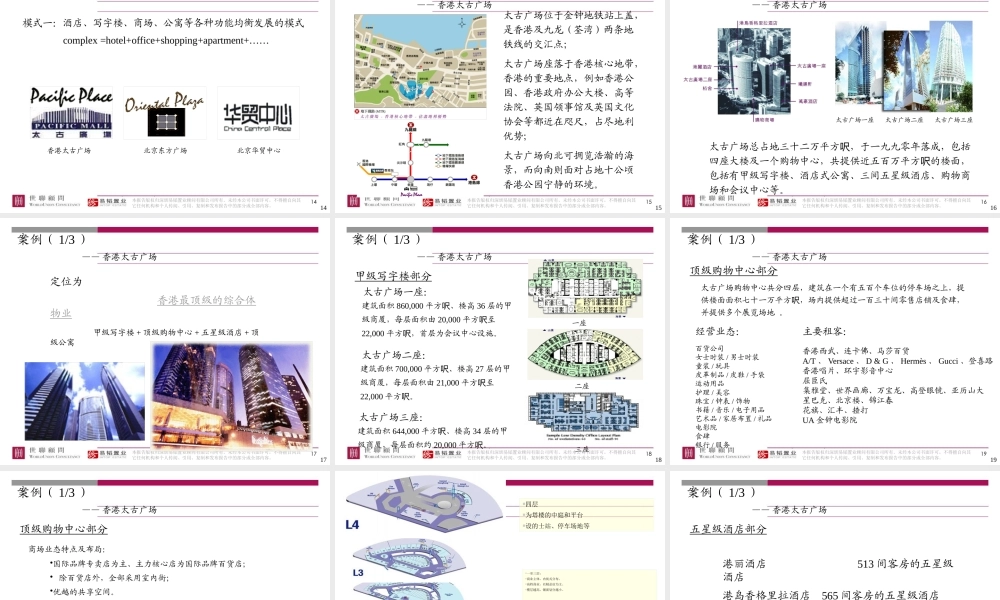Image resolution: width=1000 pixels, height=600 pixels.
Task: Click the 世联顾问 footer logo on the floor plans slide
Action: (x=381, y=453)
